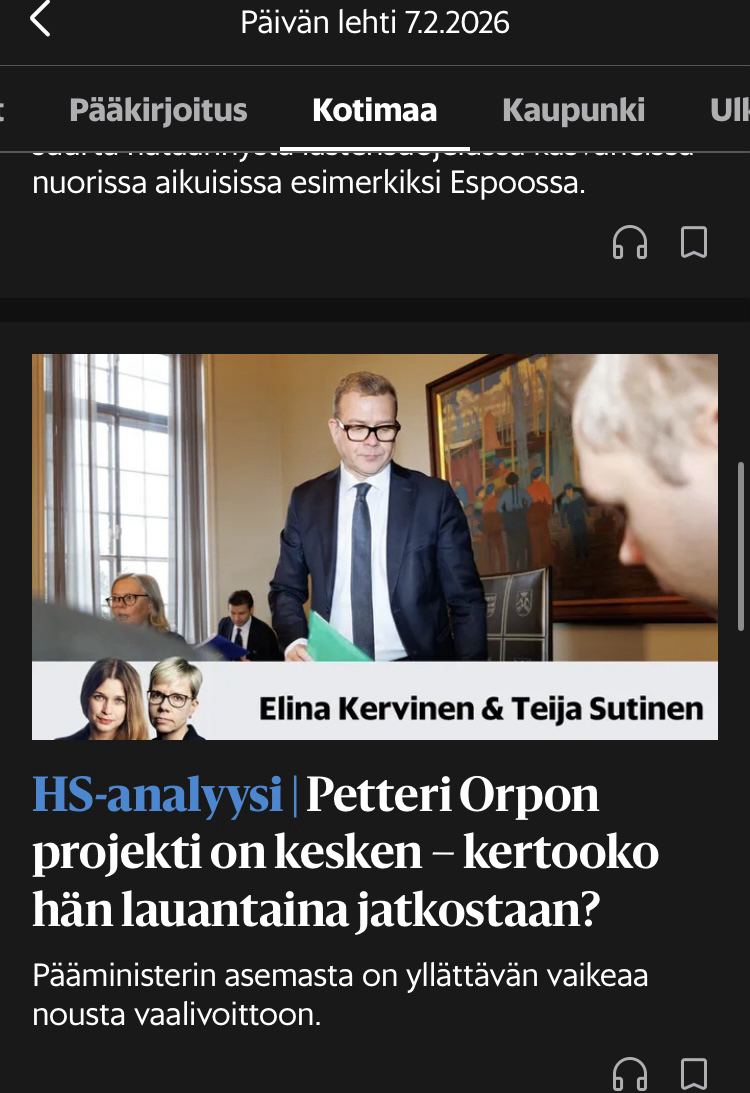Screen dimensions: 750x1093
Task: Play audio for the Petteri Orpo analysis
Action: click(x=629, y=1074)
